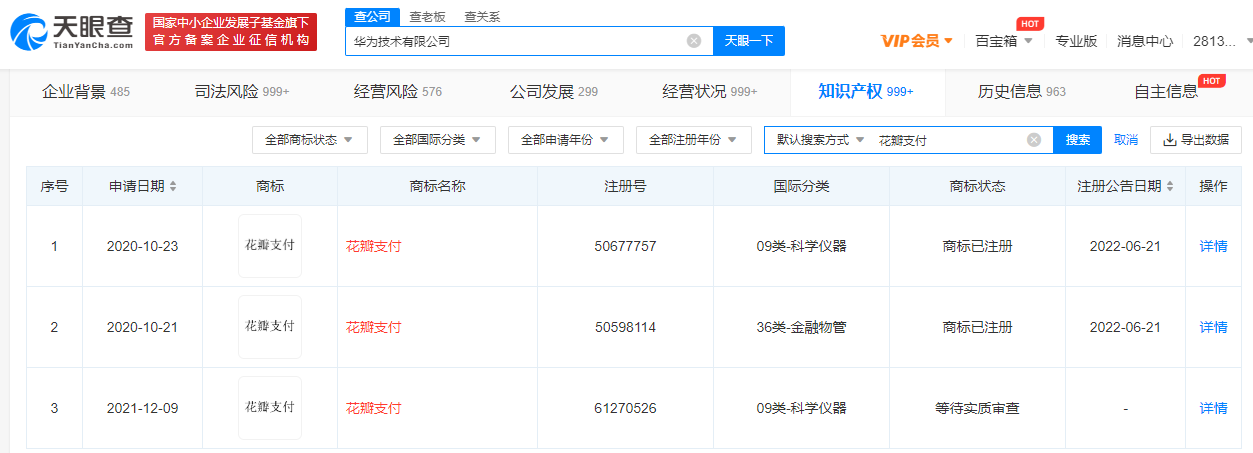Switch to the 历史信息 tab

pos(1022,92)
